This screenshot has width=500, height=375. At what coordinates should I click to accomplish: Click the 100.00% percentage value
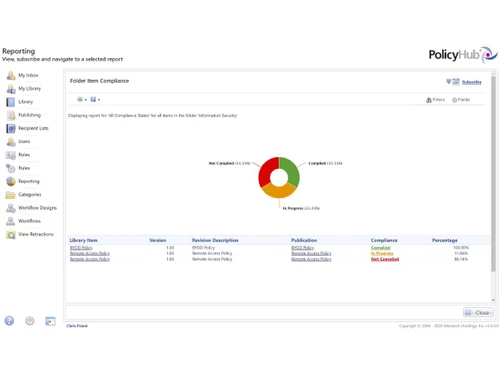point(461,248)
